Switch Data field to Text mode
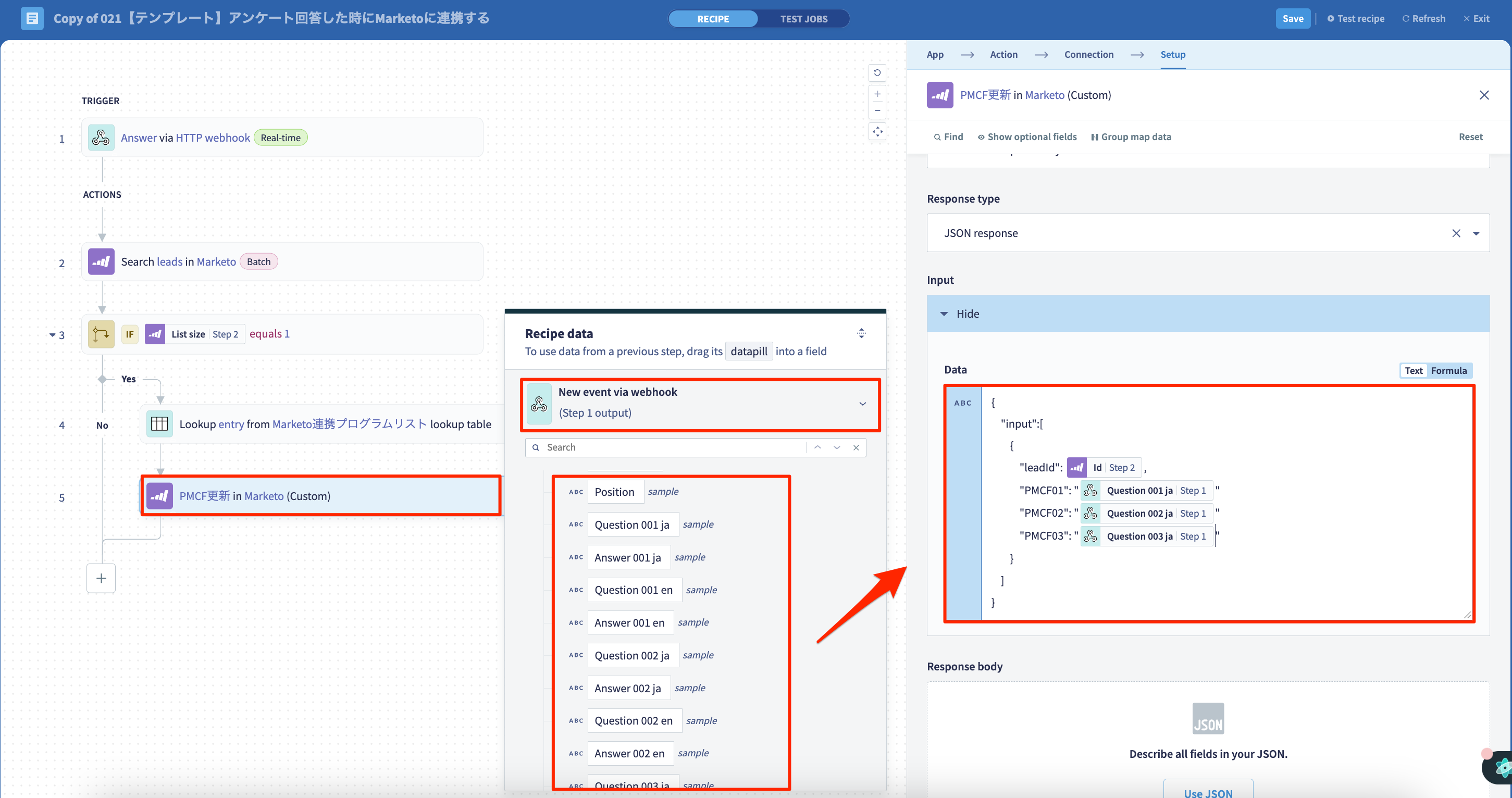 [1414, 371]
